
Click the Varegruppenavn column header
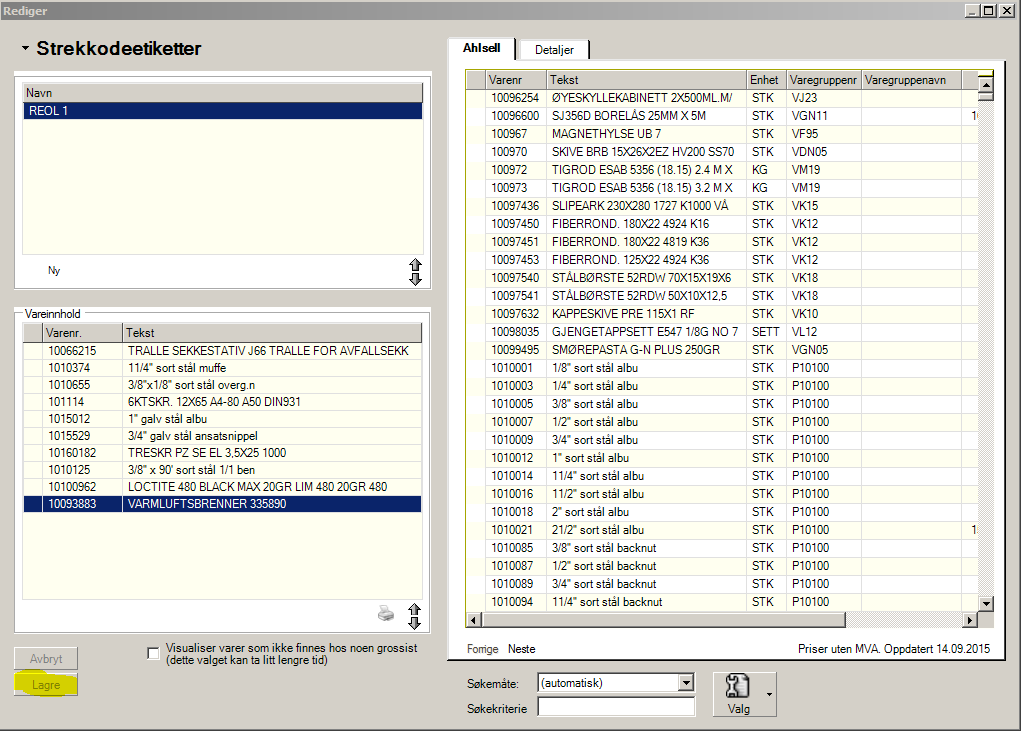(911, 80)
